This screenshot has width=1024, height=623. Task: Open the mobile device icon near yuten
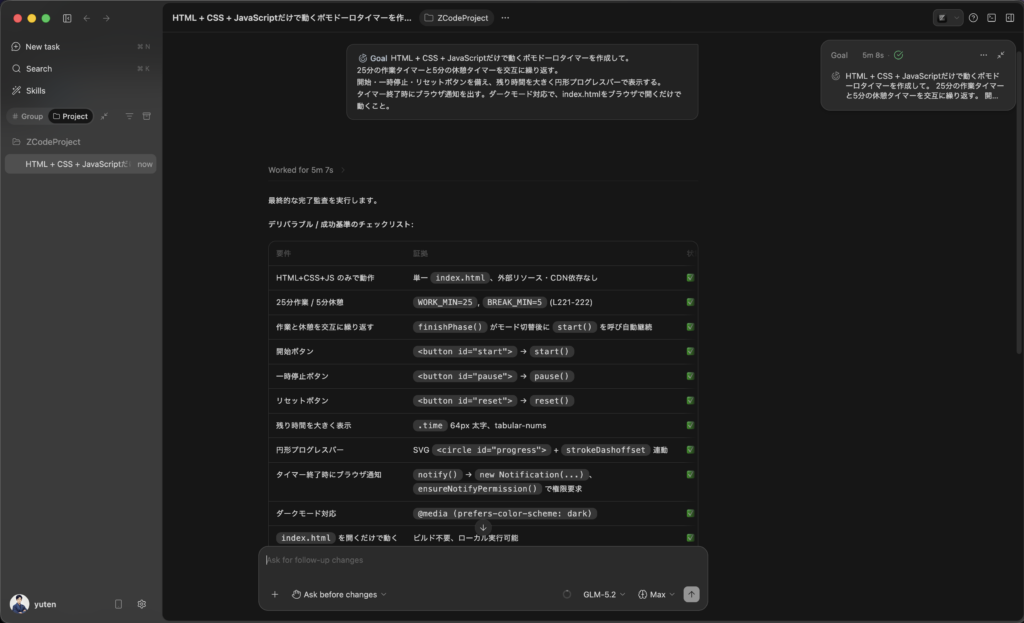[118, 604]
